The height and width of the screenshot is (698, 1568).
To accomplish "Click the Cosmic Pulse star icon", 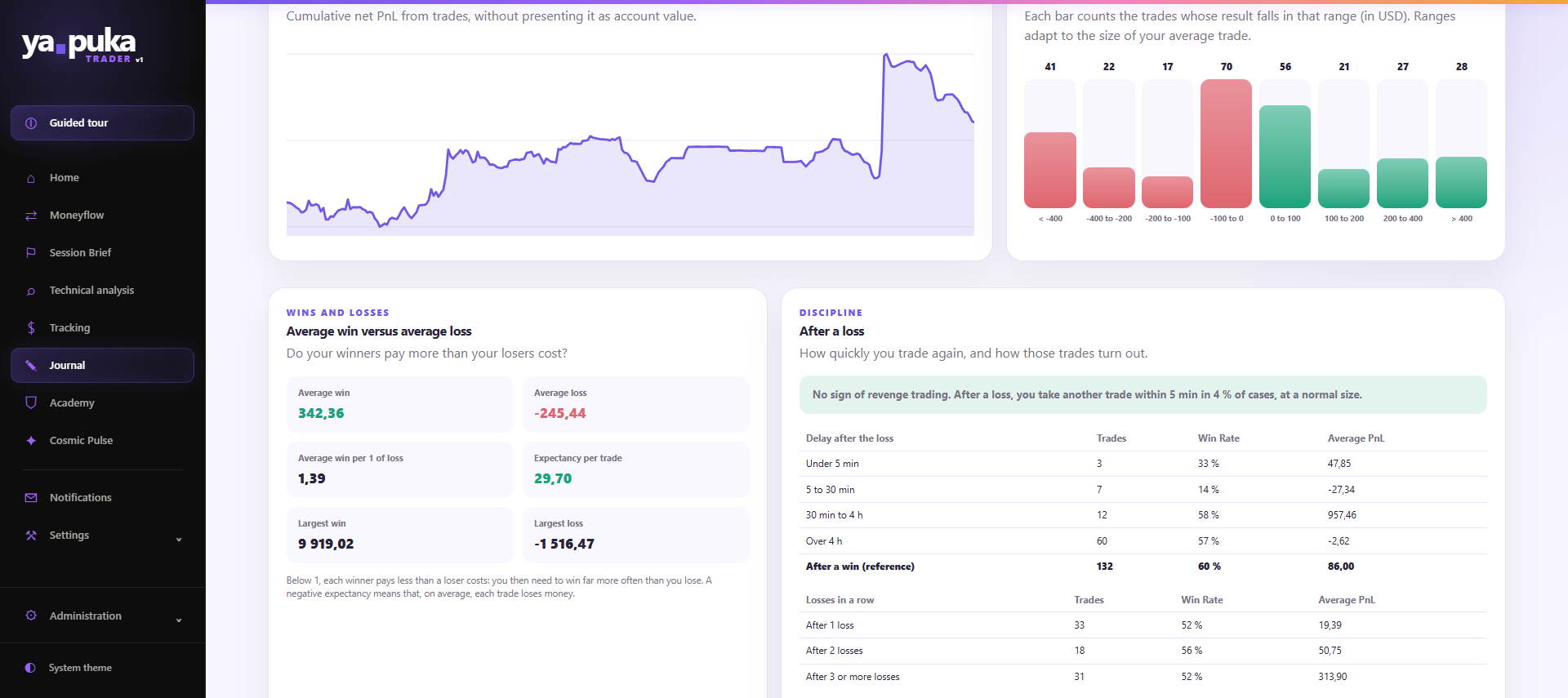I will (x=31, y=441).
